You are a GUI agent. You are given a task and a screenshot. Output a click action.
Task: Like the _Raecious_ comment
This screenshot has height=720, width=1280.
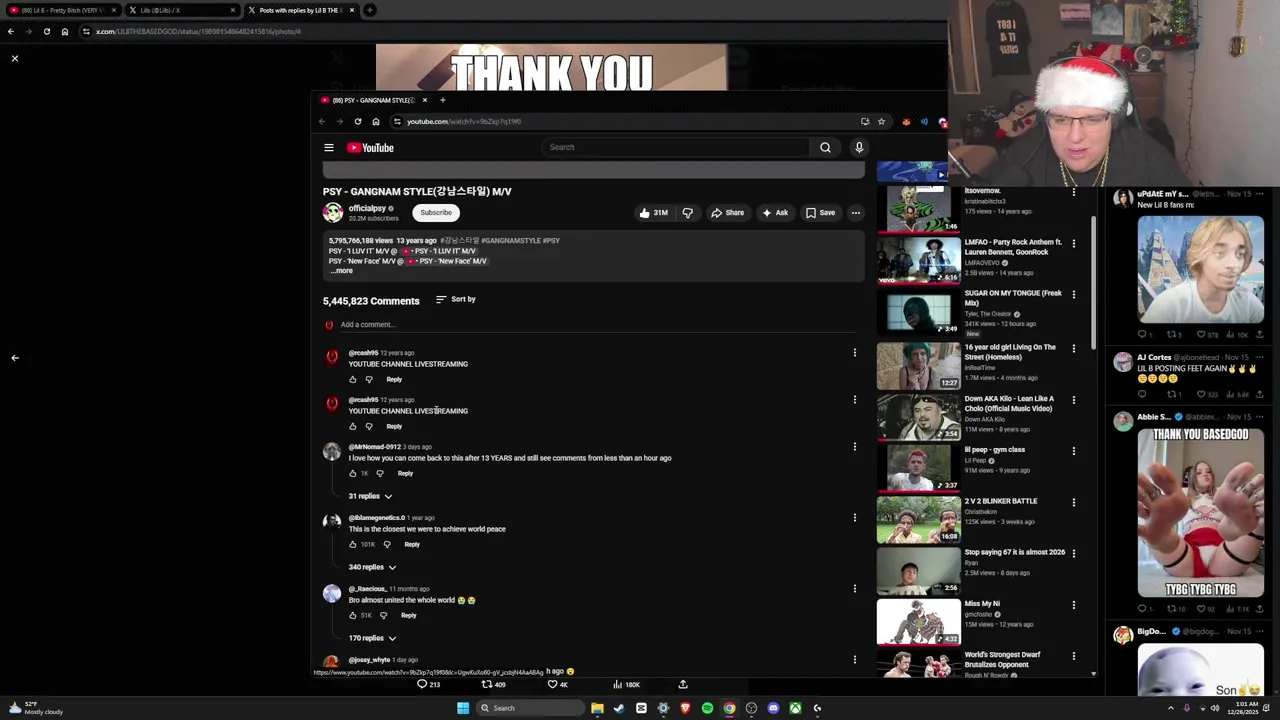(352, 615)
